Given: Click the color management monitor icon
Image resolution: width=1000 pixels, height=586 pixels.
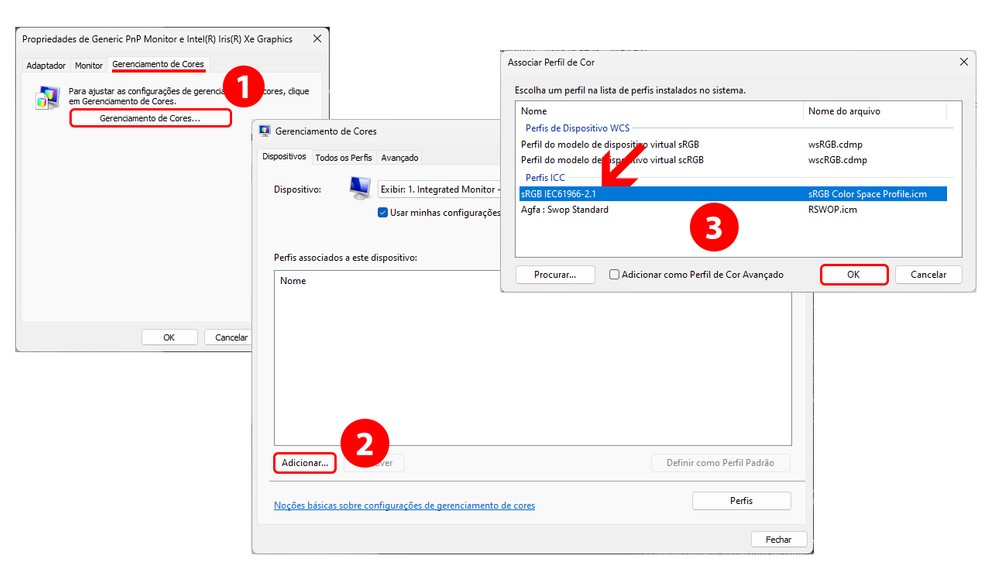Looking at the screenshot, I should click(x=47, y=98).
